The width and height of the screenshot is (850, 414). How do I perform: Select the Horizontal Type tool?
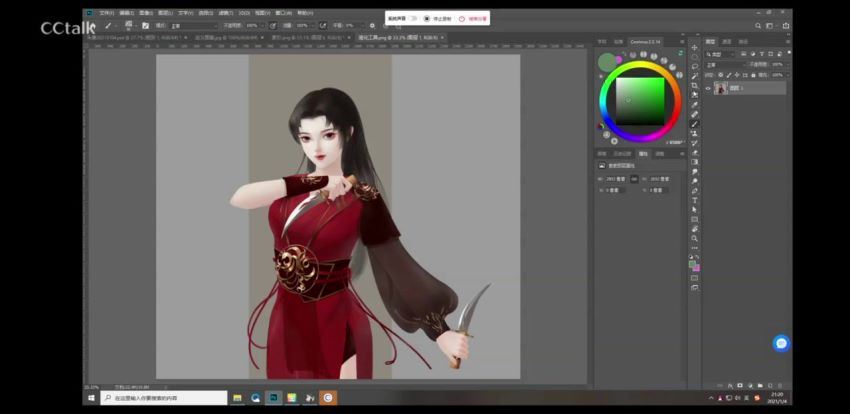(694, 200)
